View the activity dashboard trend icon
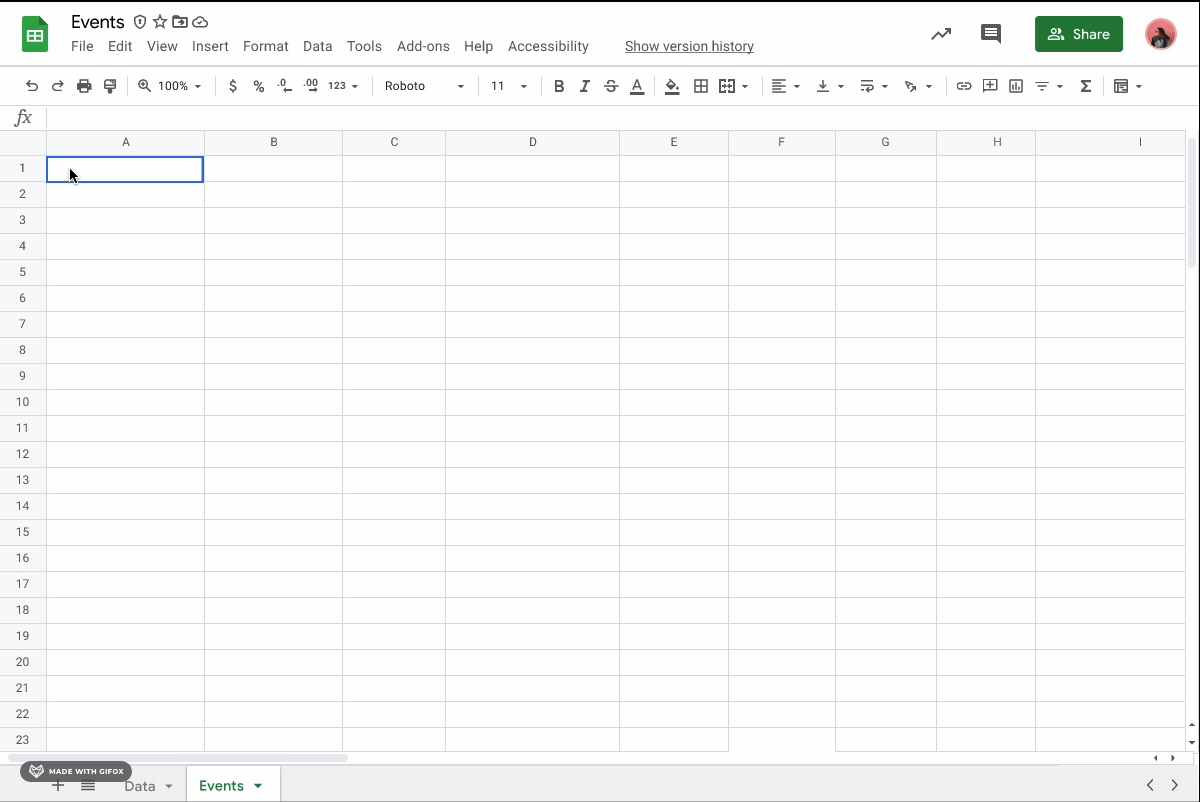Image resolution: width=1200 pixels, height=802 pixels. pos(941,34)
